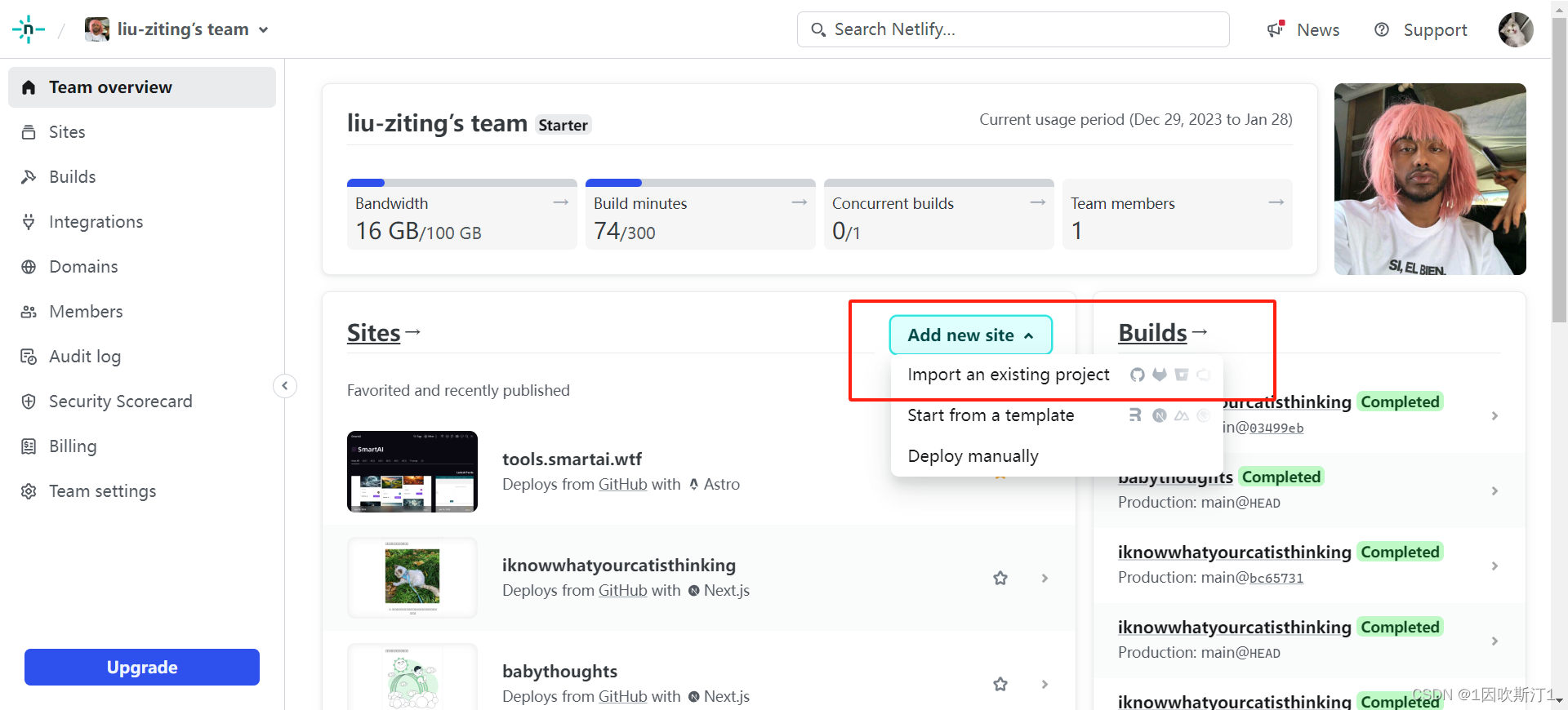
Task: Open Integrations in the sidebar
Action: (x=142, y=222)
